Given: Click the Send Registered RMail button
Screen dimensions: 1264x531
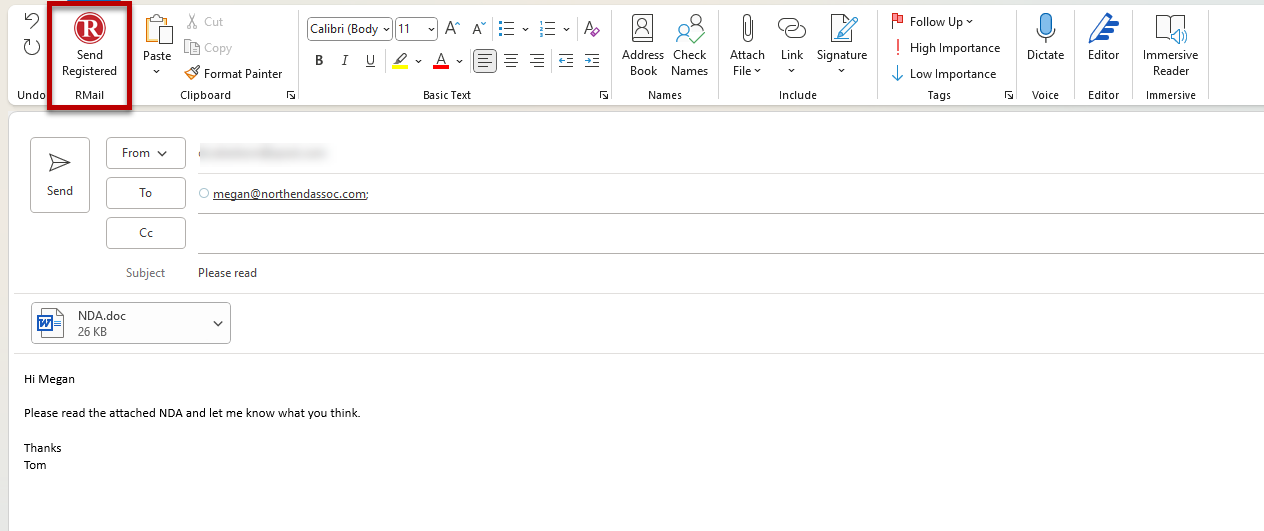Looking at the screenshot, I should pos(90,47).
